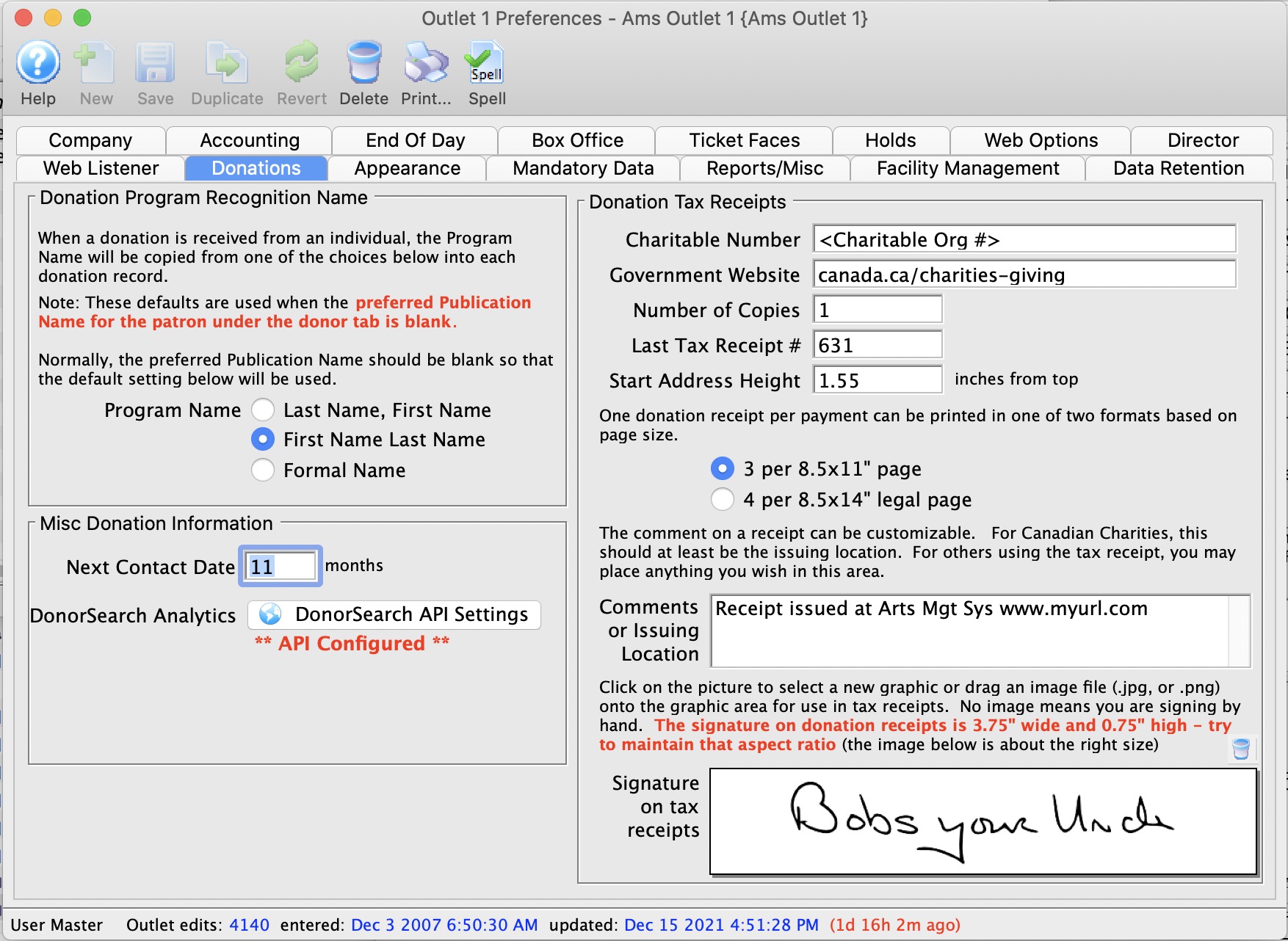Click the signature image to change graphic
Image resolution: width=1288 pixels, height=941 pixels.
pos(983,821)
